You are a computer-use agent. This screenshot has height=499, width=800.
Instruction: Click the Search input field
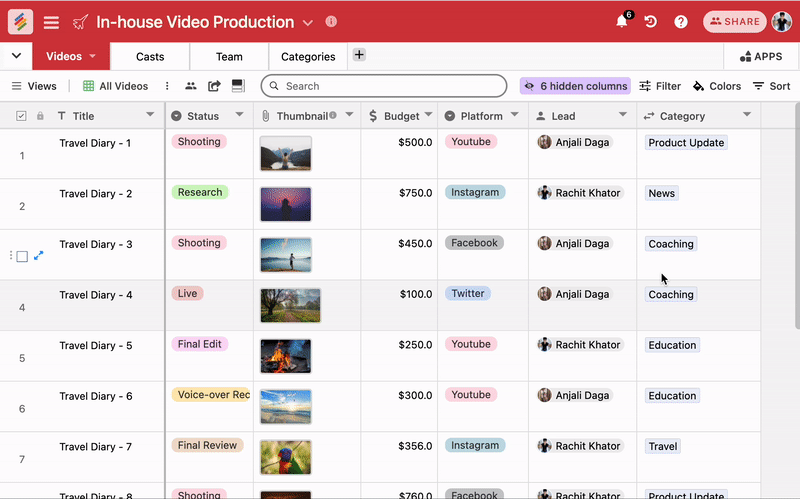point(384,86)
